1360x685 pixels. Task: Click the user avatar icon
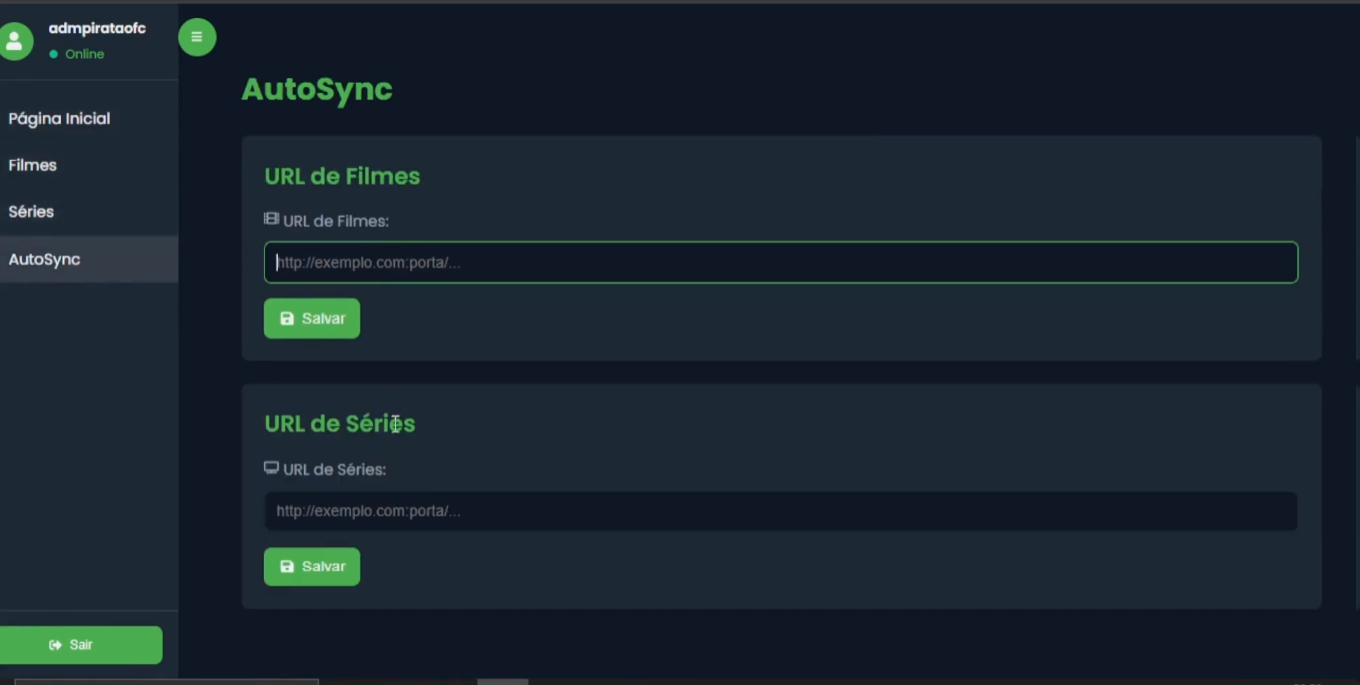(15, 41)
